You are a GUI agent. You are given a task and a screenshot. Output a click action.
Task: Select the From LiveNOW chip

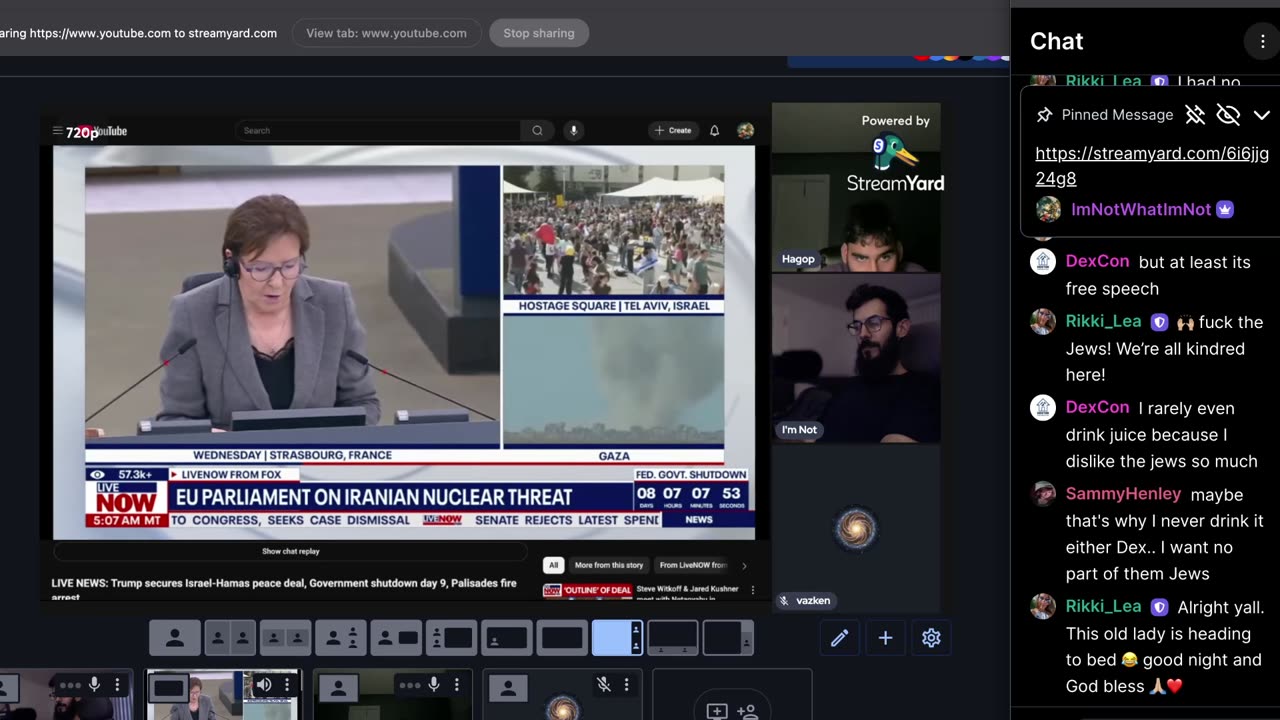point(693,565)
